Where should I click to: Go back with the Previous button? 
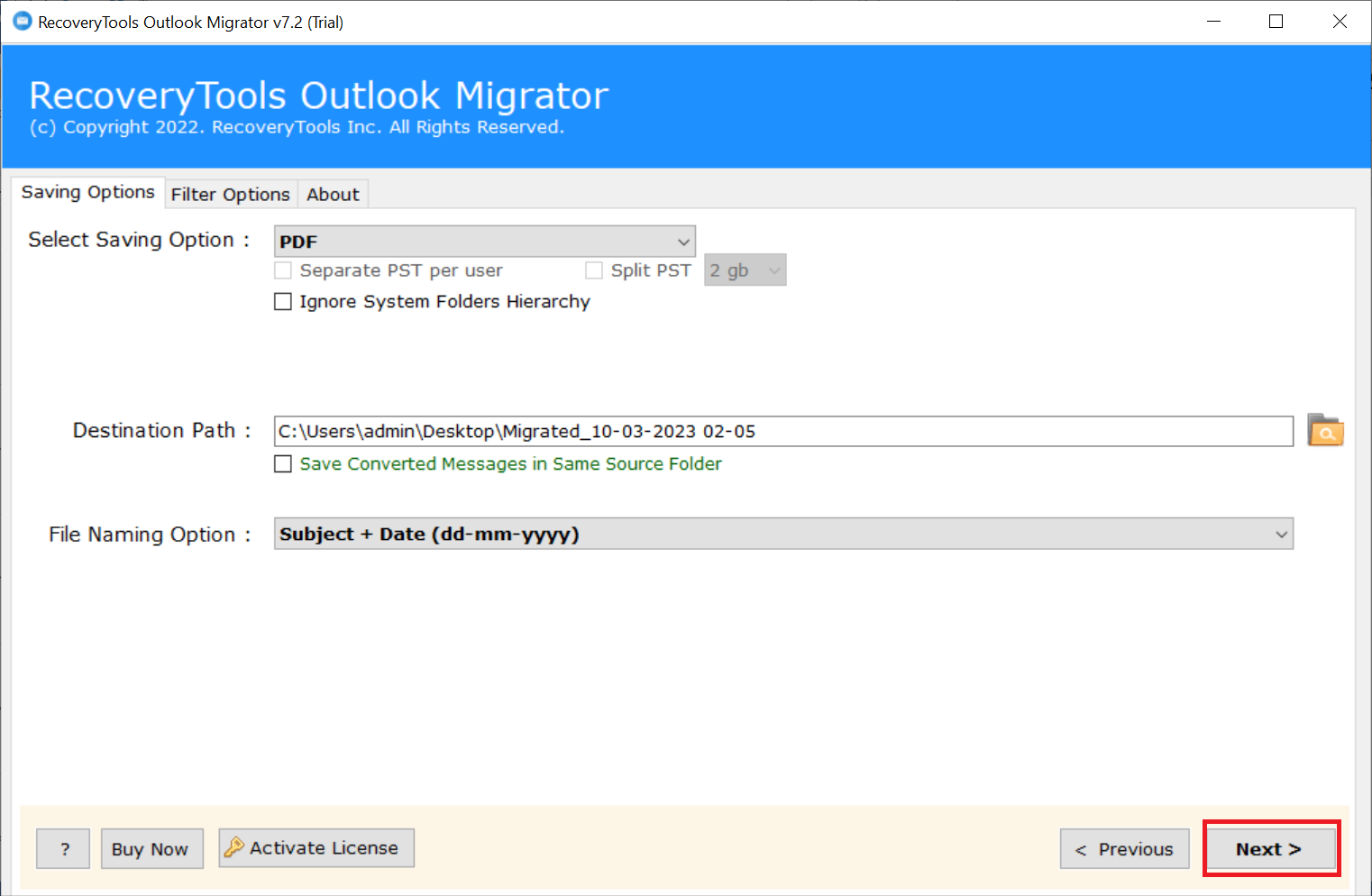(x=1125, y=849)
